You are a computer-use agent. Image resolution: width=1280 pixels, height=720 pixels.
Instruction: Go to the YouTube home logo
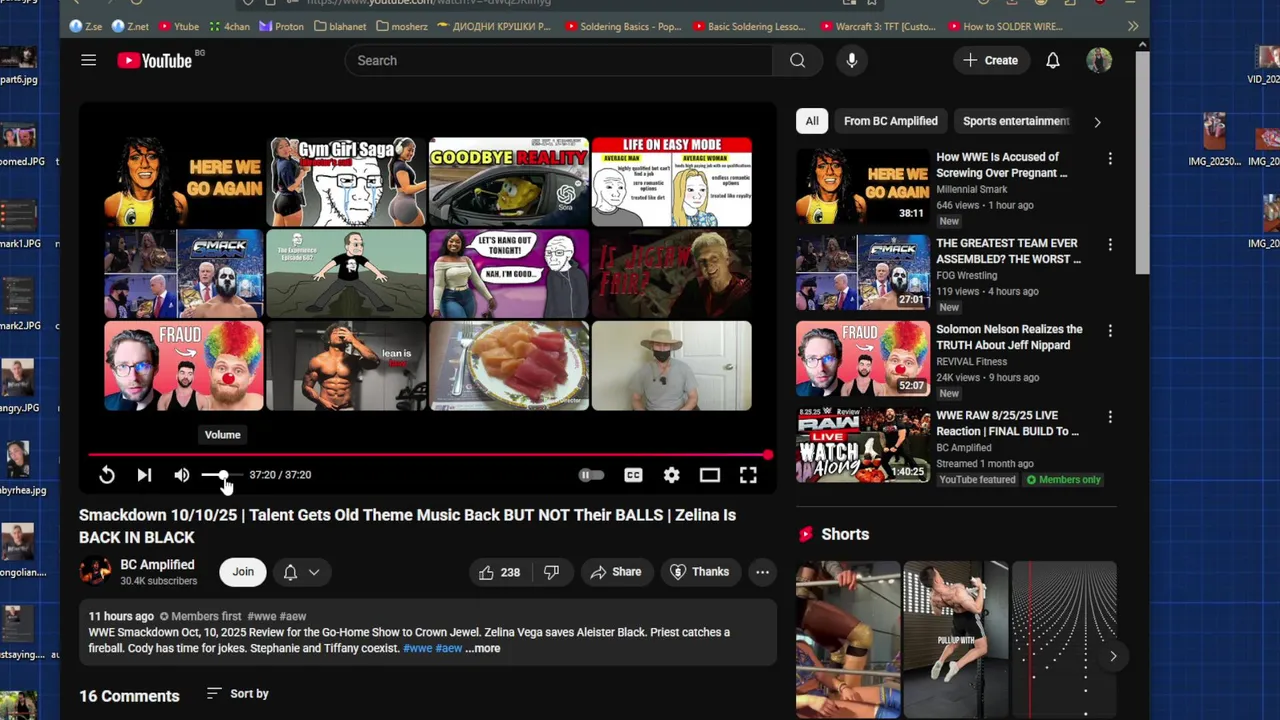(155, 61)
